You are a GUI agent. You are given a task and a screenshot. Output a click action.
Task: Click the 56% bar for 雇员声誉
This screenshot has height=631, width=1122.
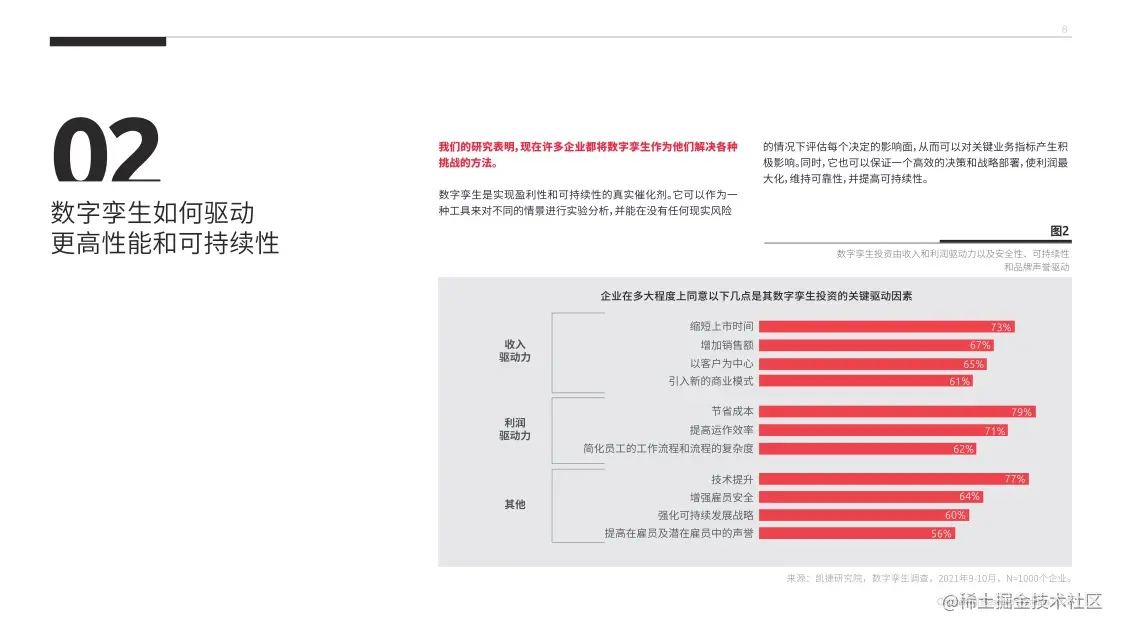tap(857, 533)
